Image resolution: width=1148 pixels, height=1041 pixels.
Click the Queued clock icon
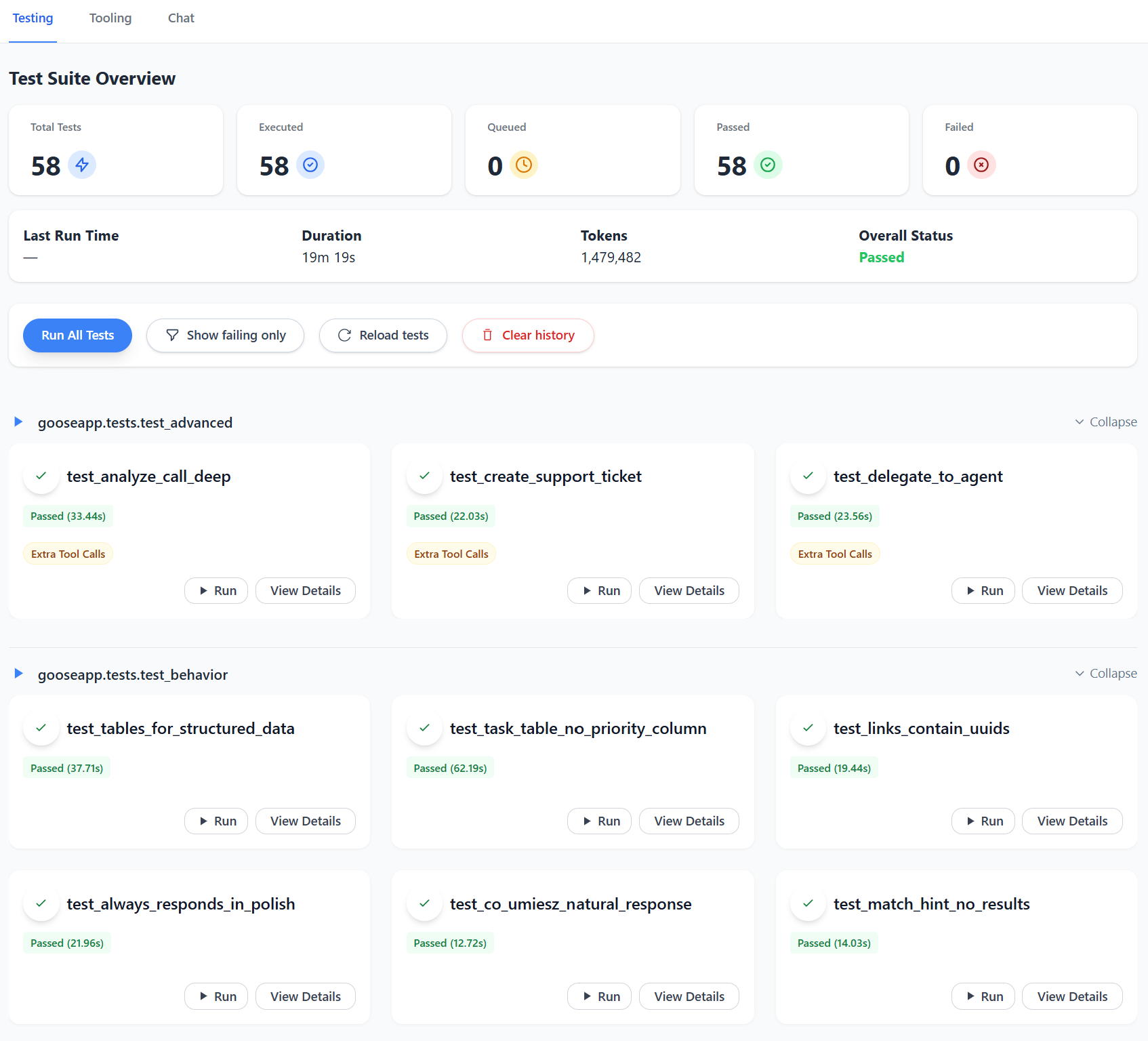point(524,165)
